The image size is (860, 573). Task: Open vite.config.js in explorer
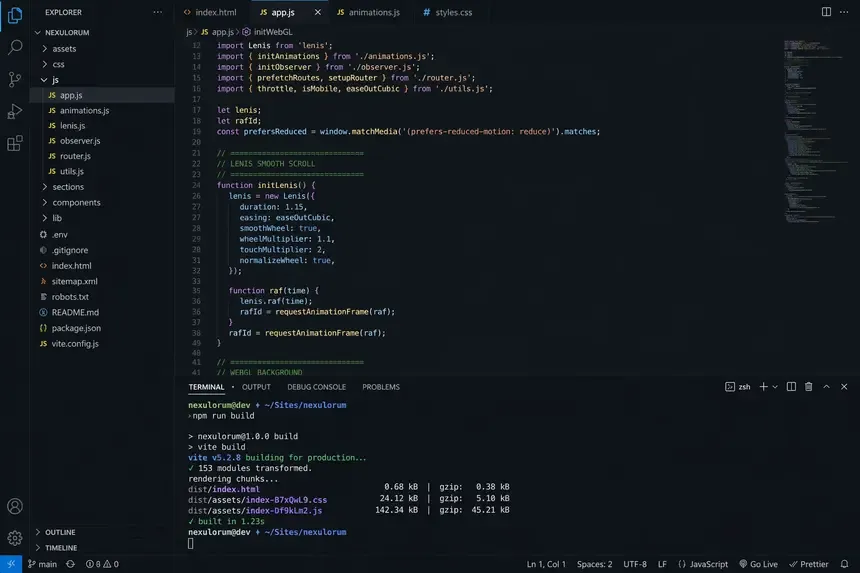coord(103,343)
